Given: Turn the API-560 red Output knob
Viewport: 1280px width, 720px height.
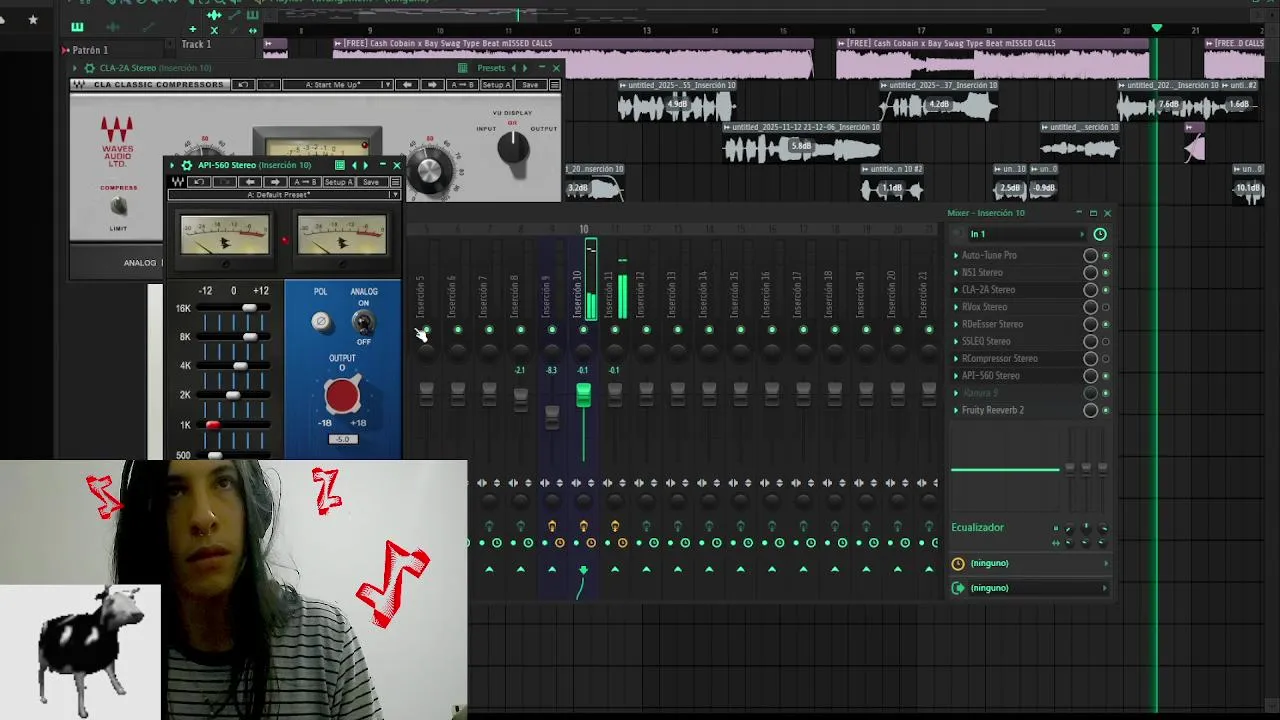Looking at the screenshot, I should click(x=342, y=397).
